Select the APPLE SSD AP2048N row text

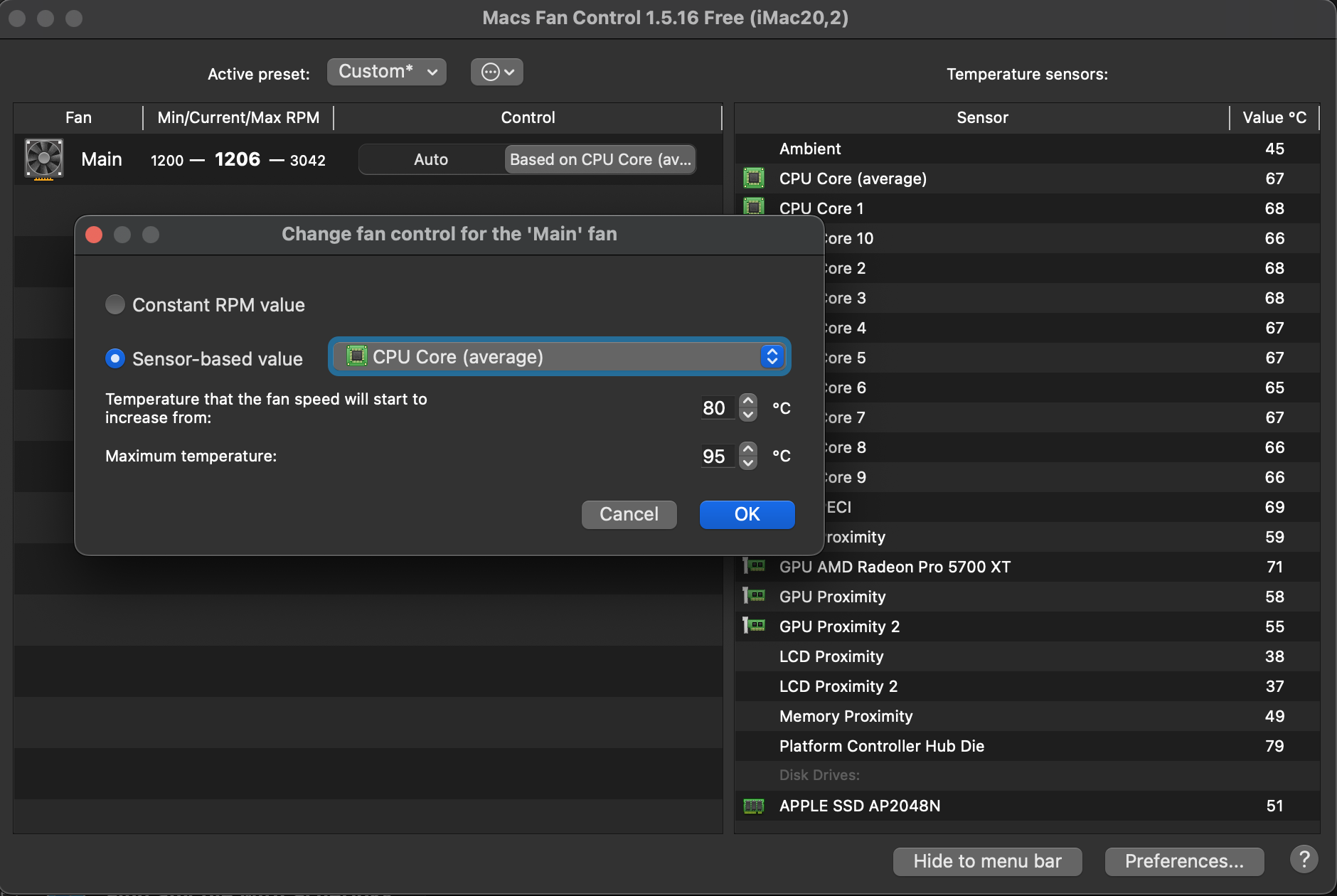pyautogui.click(x=860, y=806)
